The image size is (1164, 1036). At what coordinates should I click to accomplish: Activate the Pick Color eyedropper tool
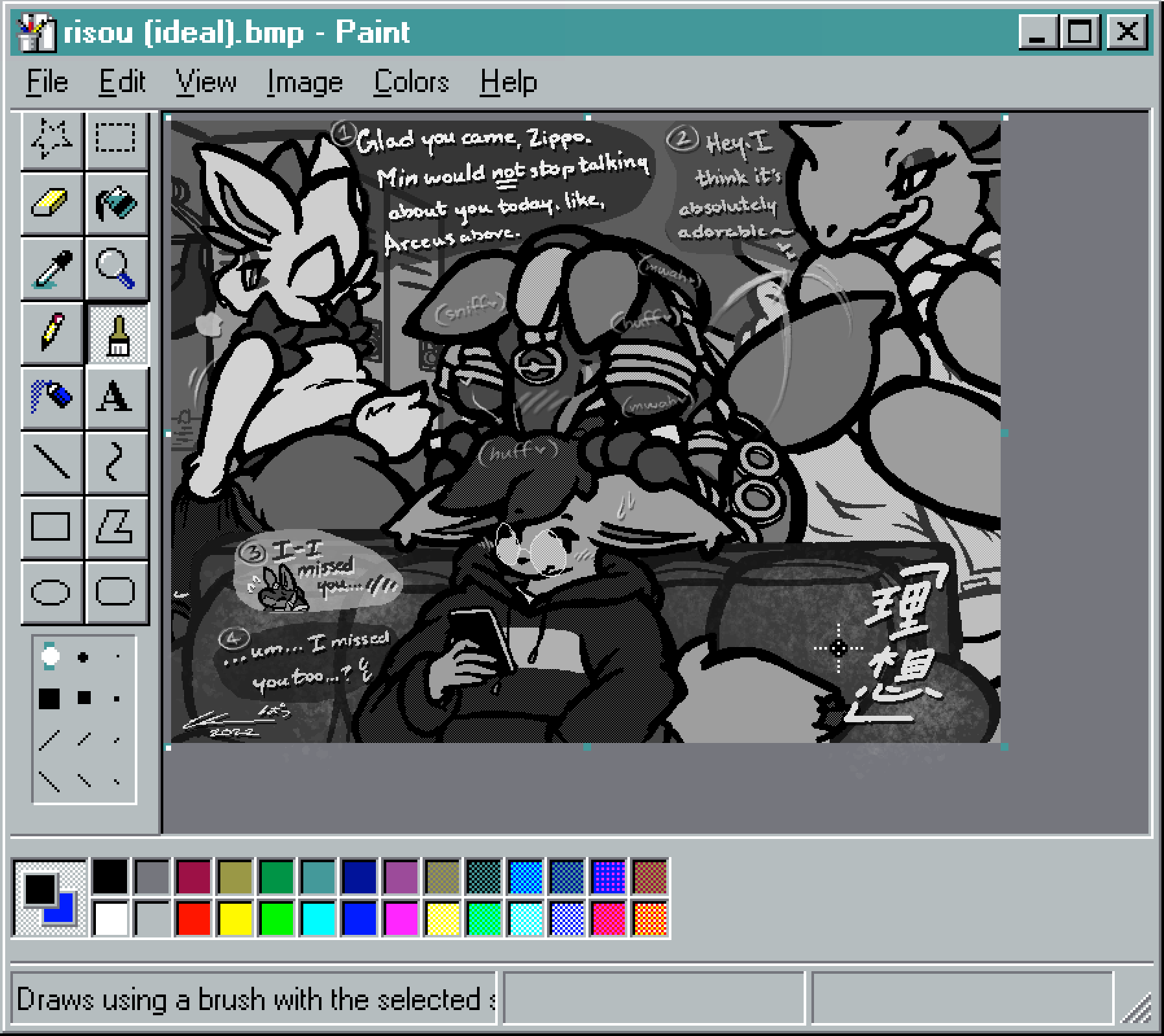(52, 269)
